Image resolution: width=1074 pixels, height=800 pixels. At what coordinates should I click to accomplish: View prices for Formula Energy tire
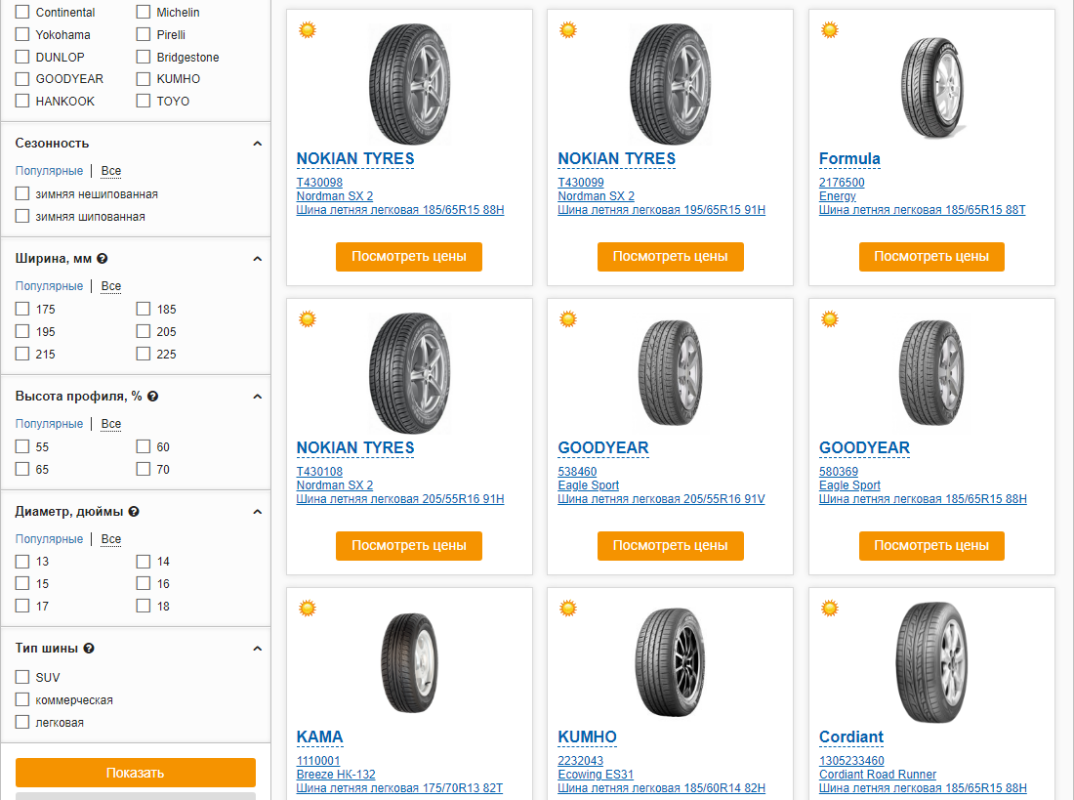(x=932, y=257)
